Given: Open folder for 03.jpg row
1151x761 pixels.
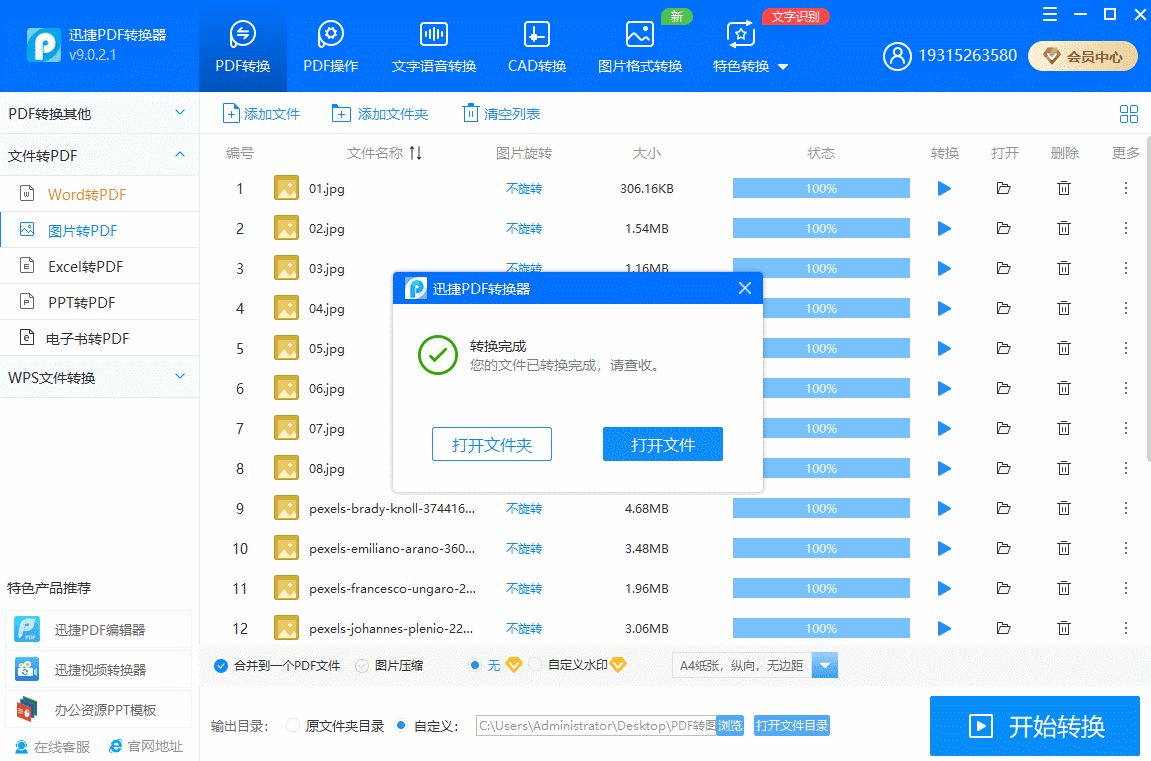Looking at the screenshot, I should click(1003, 269).
